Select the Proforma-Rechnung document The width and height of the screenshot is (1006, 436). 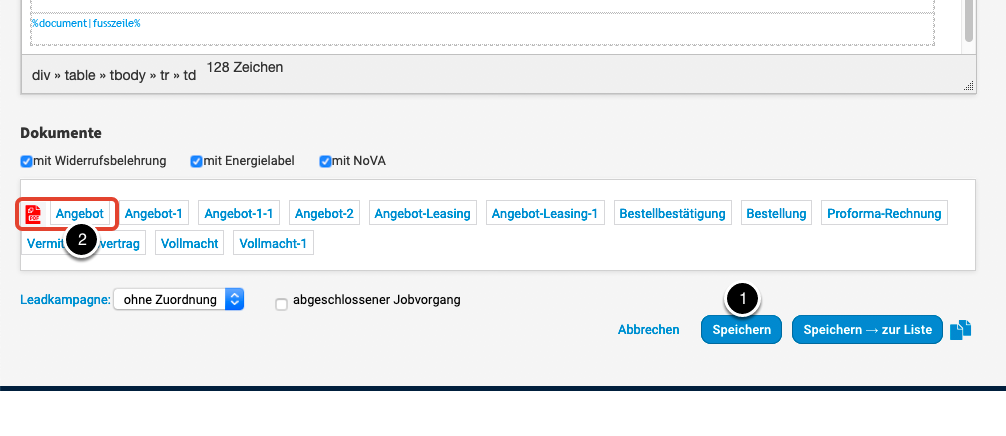coord(884,213)
